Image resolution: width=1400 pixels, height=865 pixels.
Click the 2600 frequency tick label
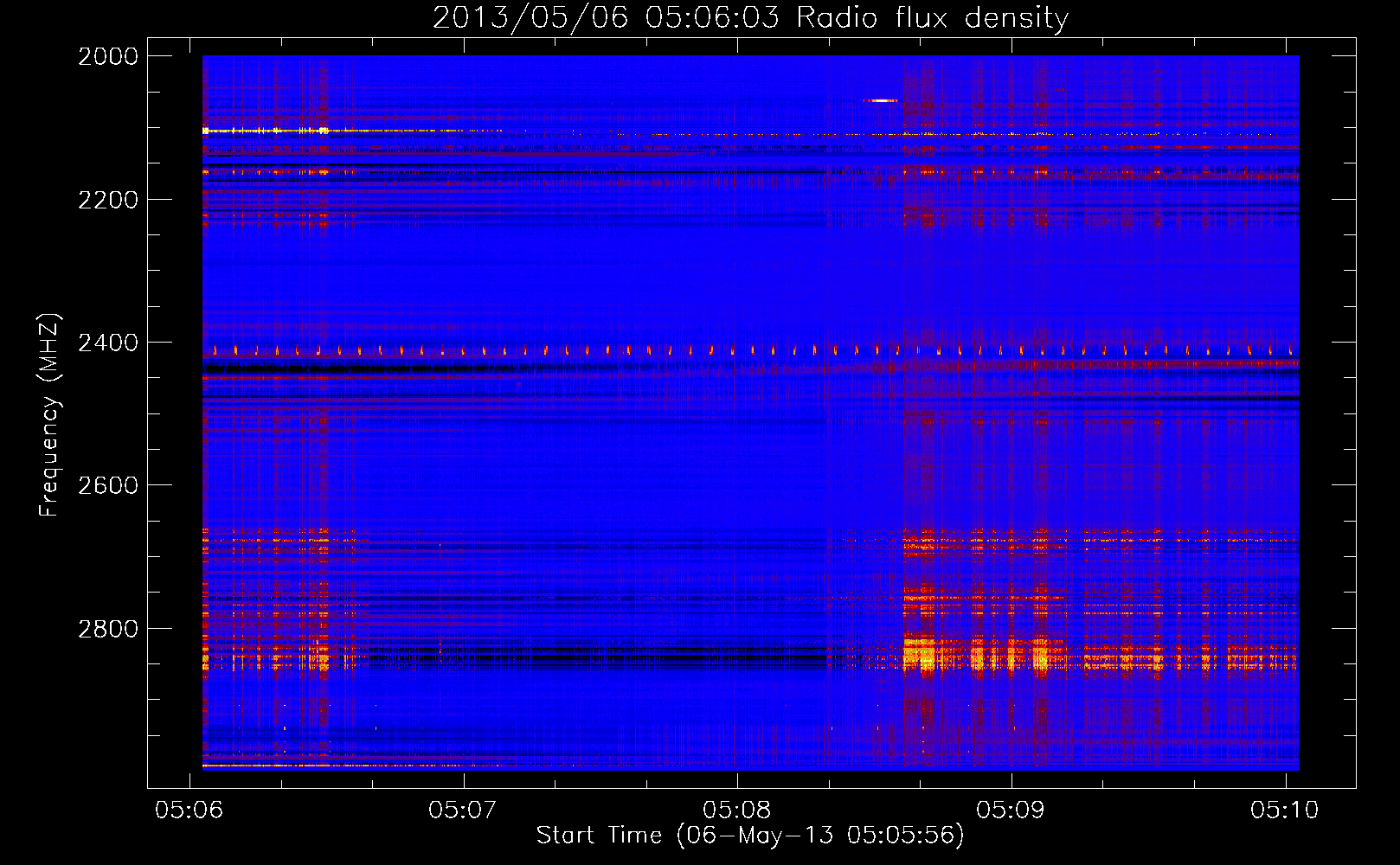point(108,485)
